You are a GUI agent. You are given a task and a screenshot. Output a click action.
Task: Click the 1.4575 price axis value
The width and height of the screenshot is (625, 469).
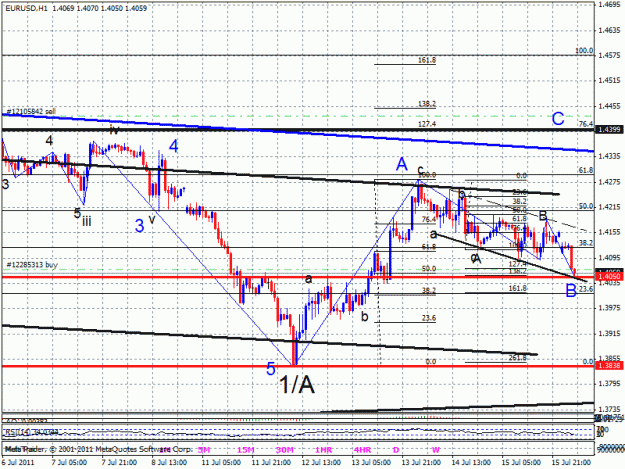[x=610, y=55]
